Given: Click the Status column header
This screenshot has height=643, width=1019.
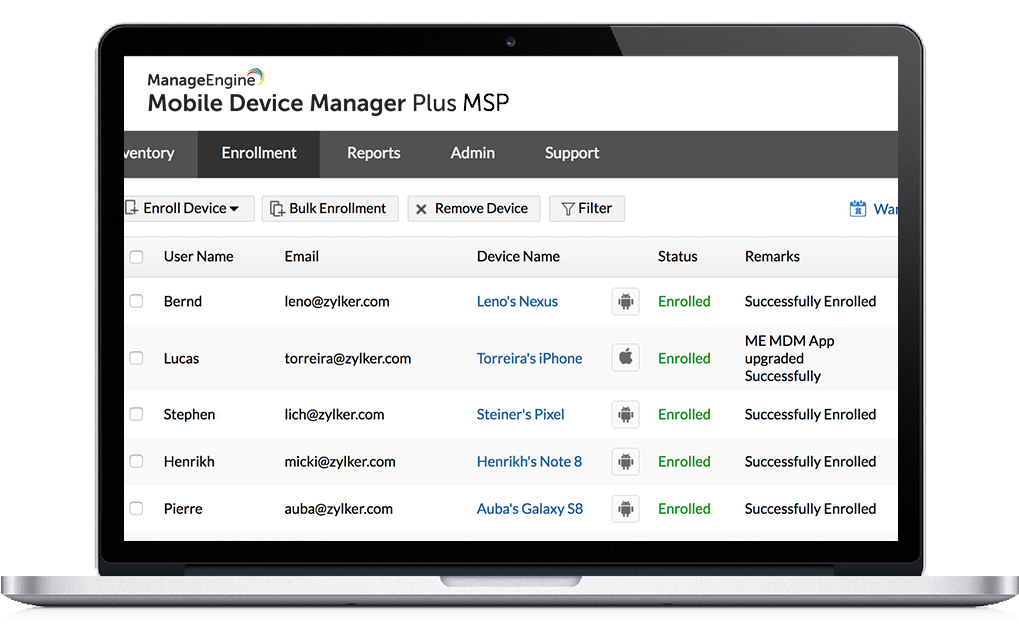Looking at the screenshot, I should point(677,256).
